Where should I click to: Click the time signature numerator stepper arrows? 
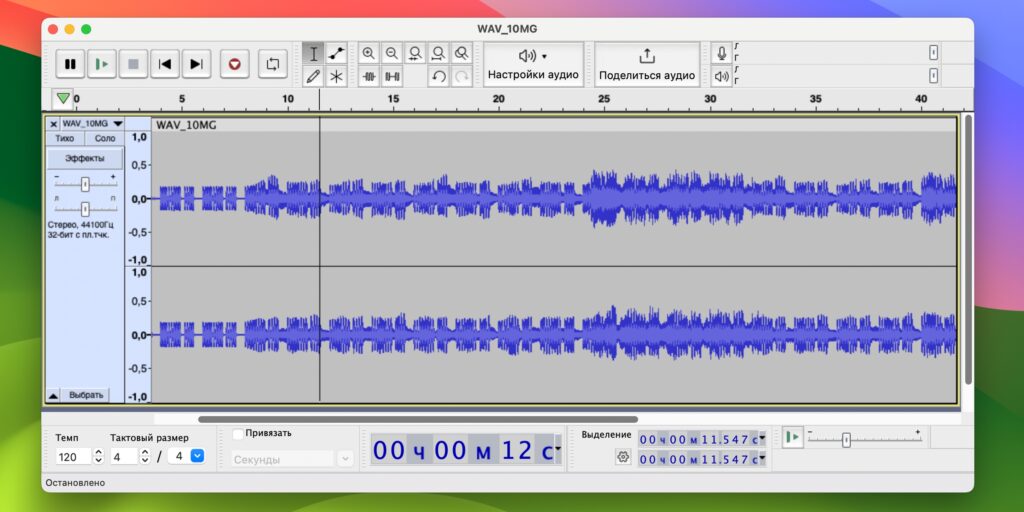pos(145,456)
